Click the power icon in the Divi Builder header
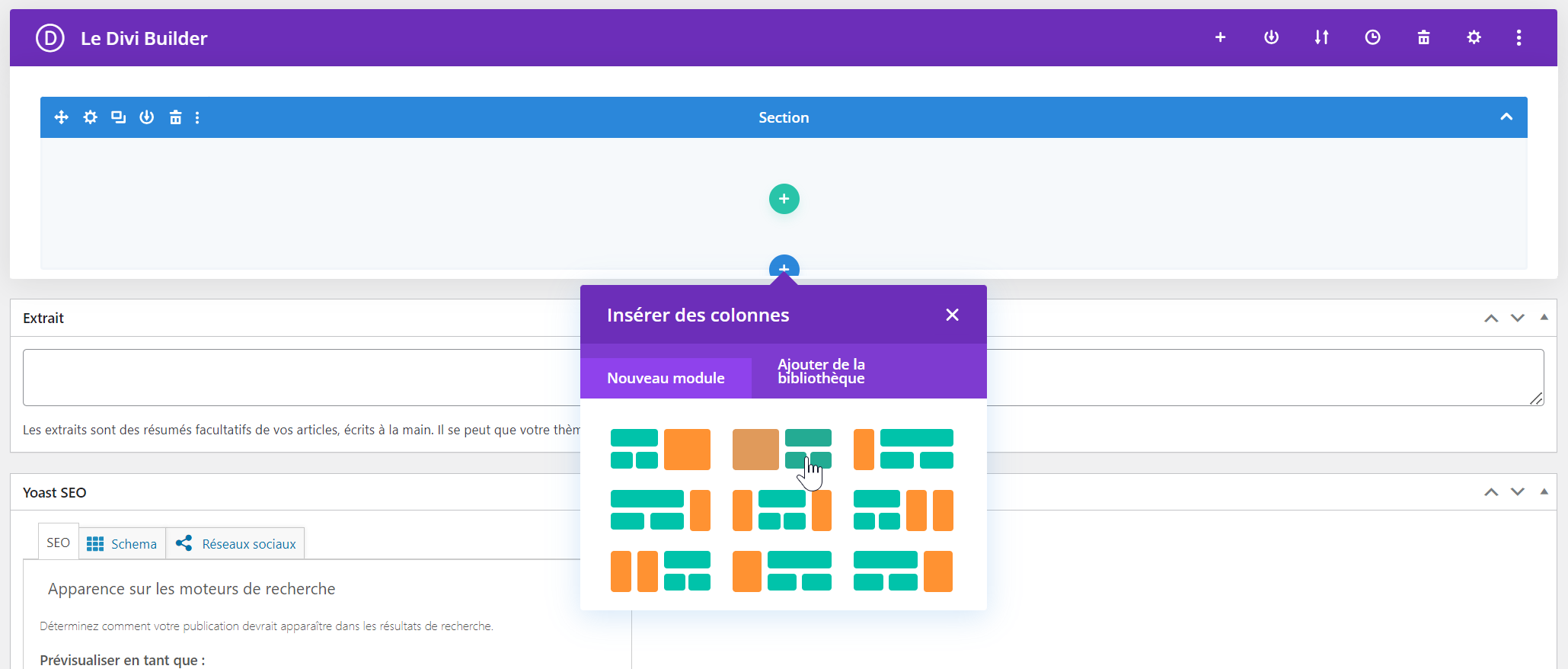 [x=1271, y=37]
